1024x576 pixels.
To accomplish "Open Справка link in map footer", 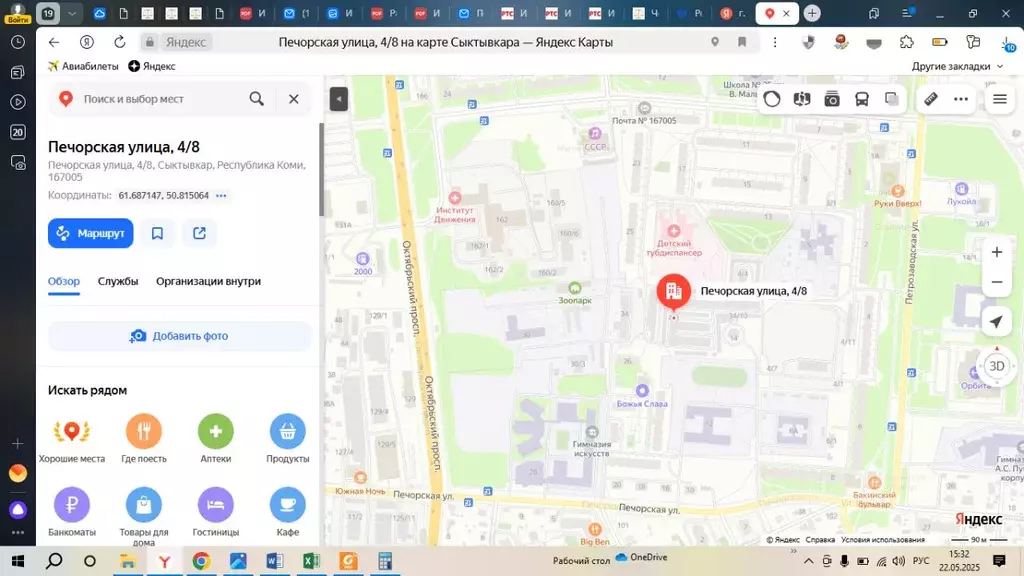I will click(820, 540).
